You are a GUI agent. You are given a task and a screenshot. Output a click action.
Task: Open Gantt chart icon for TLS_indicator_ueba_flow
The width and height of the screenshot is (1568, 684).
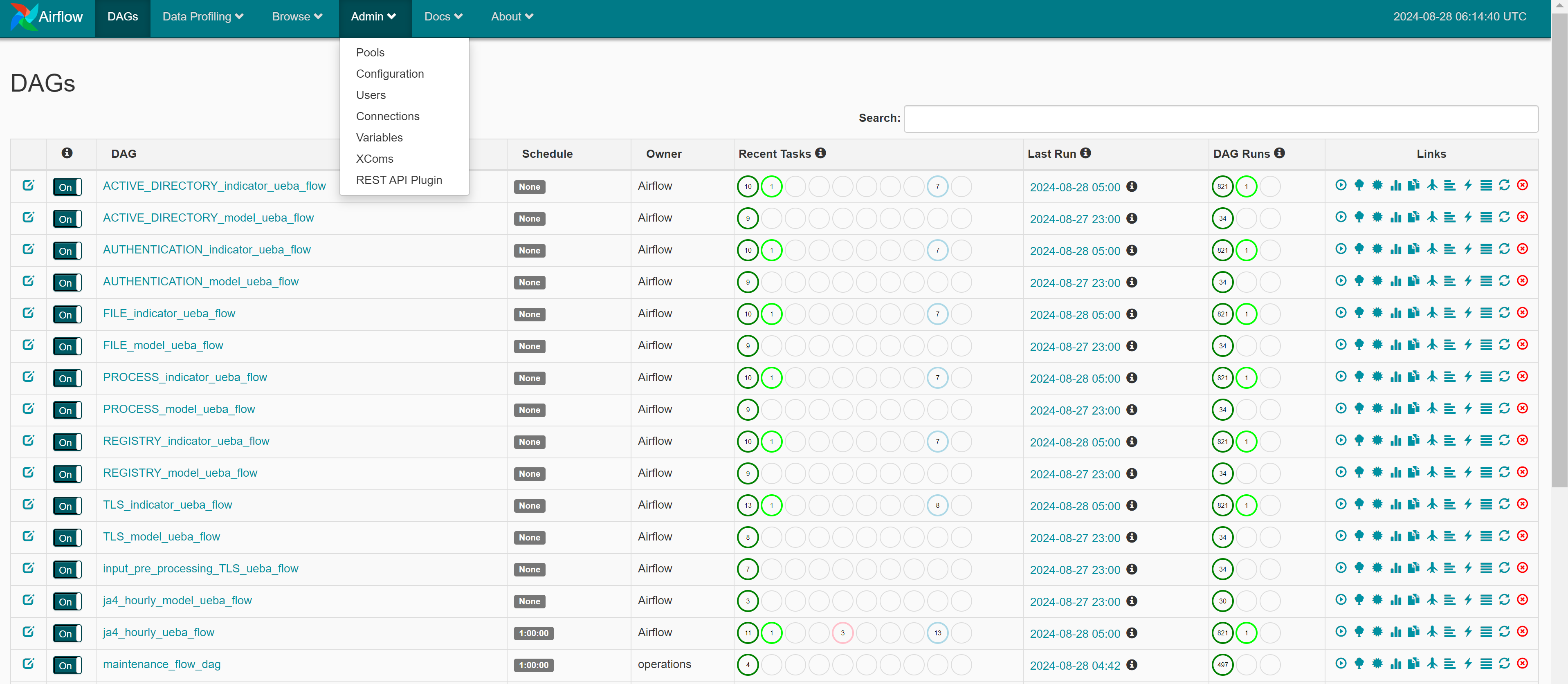click(1450, 504)
